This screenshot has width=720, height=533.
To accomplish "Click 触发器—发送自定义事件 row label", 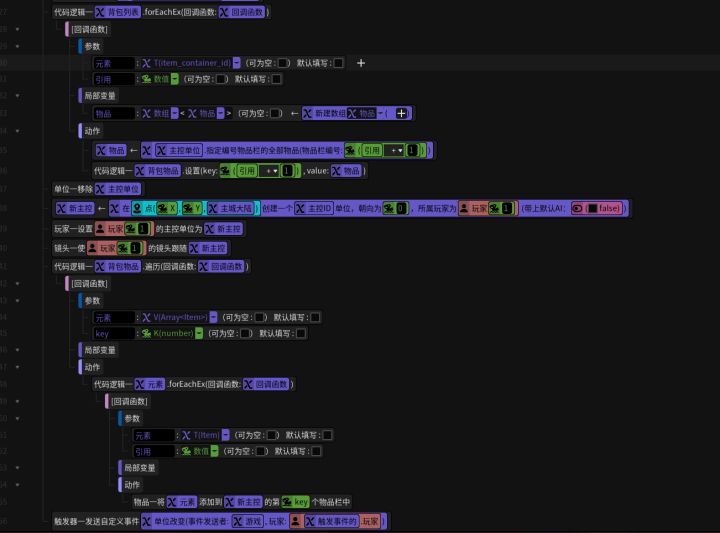I will (x=96, y=521).
